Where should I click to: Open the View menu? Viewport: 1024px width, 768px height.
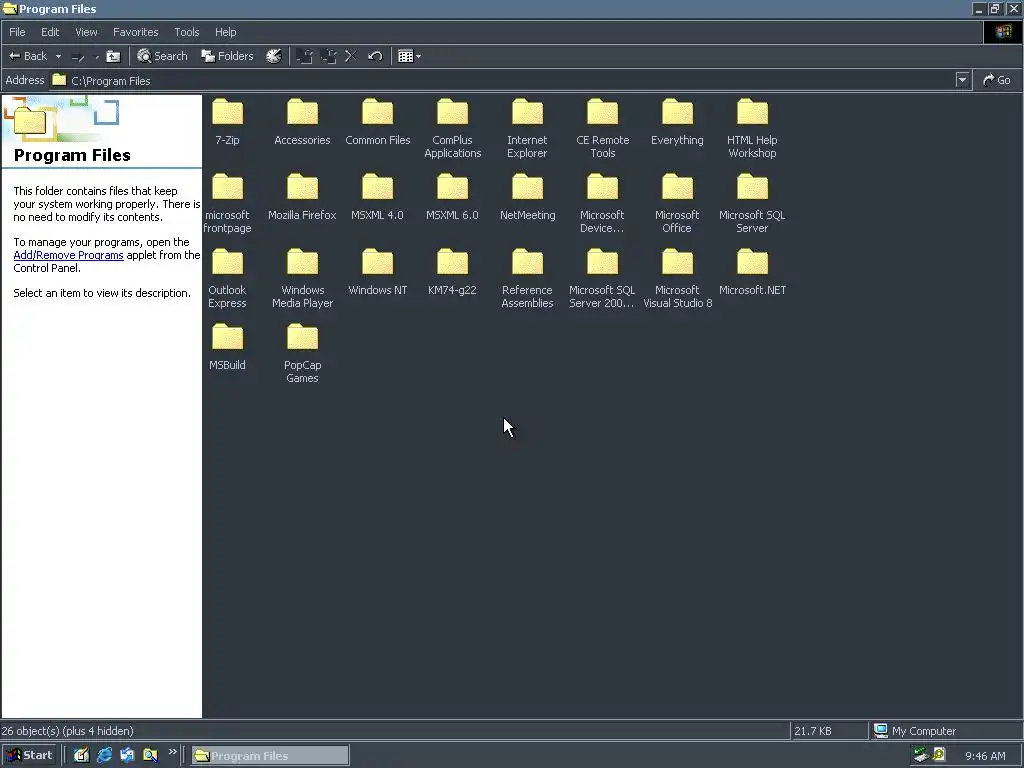coord(86,32)
